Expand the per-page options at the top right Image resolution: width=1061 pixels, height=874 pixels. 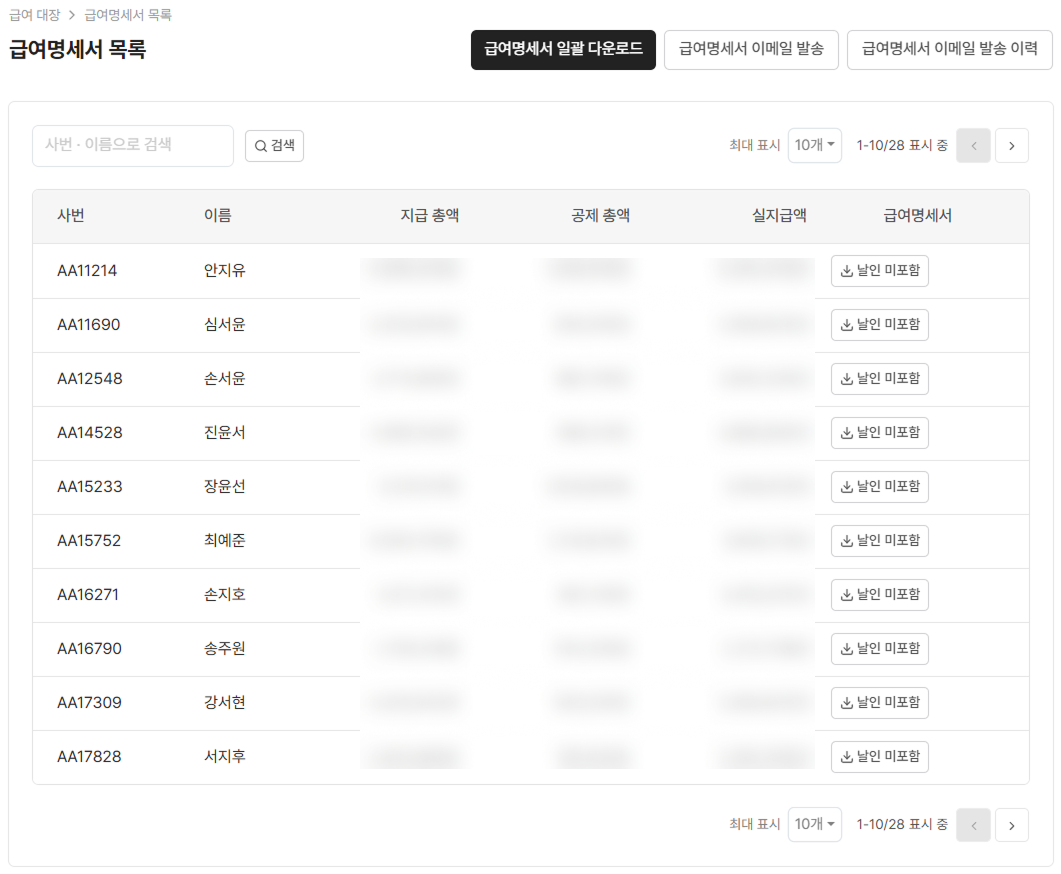coord(814,145)
